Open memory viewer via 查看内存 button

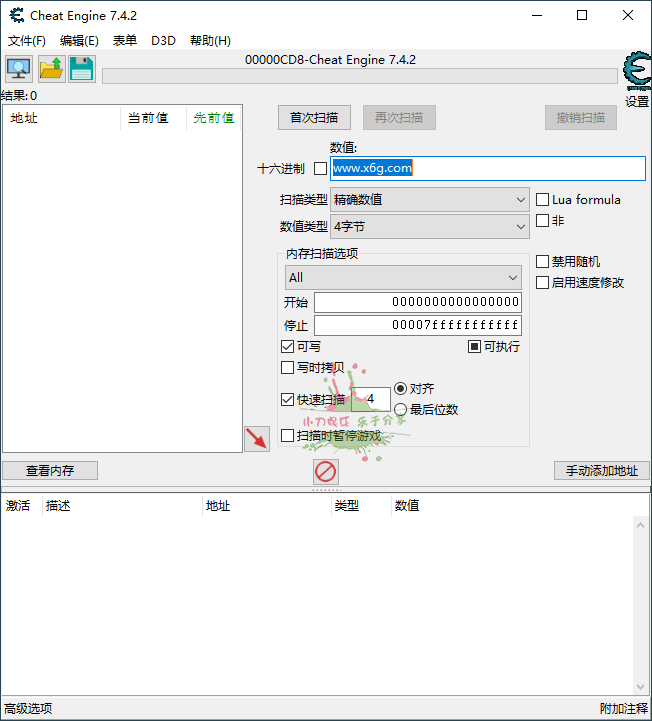(x=50, y=470)
